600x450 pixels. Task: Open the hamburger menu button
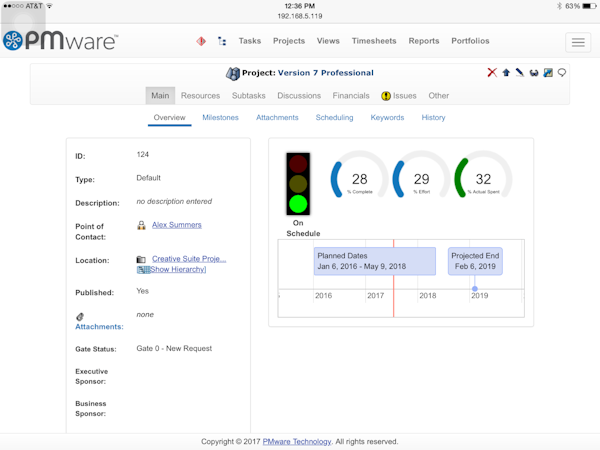tap(577, 42)
